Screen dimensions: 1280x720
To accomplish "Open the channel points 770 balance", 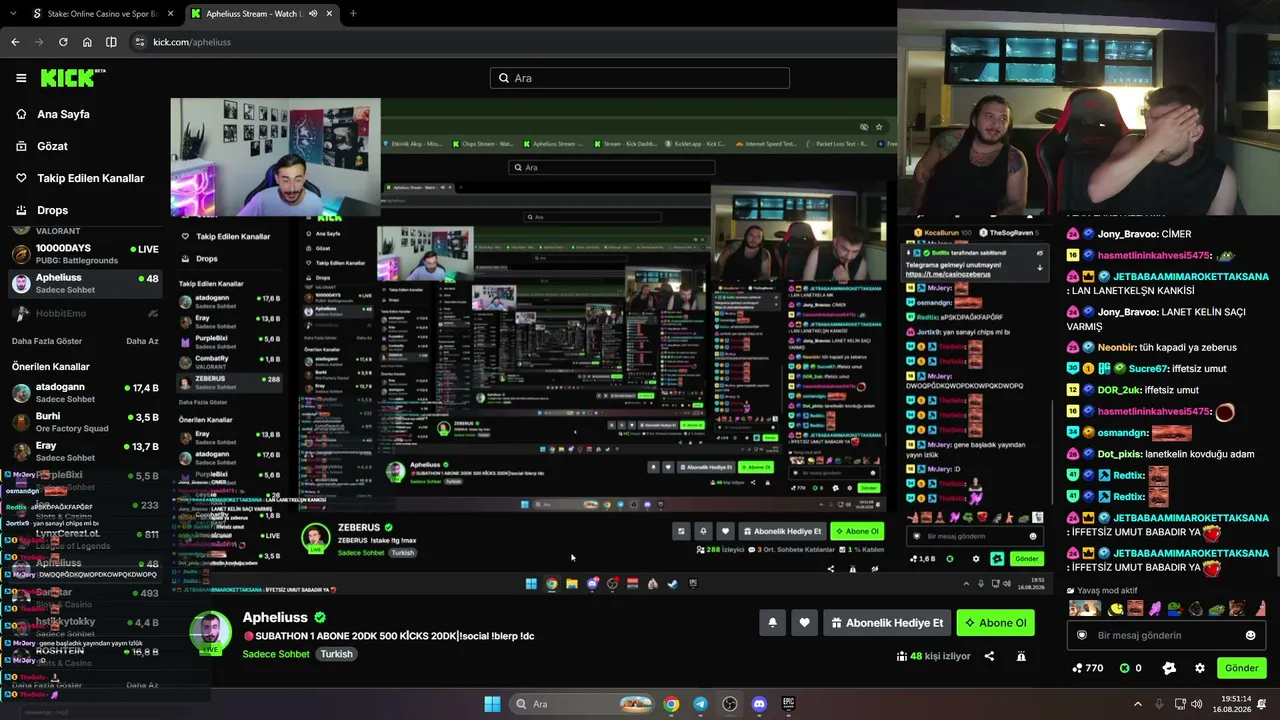I will 1087,668.
